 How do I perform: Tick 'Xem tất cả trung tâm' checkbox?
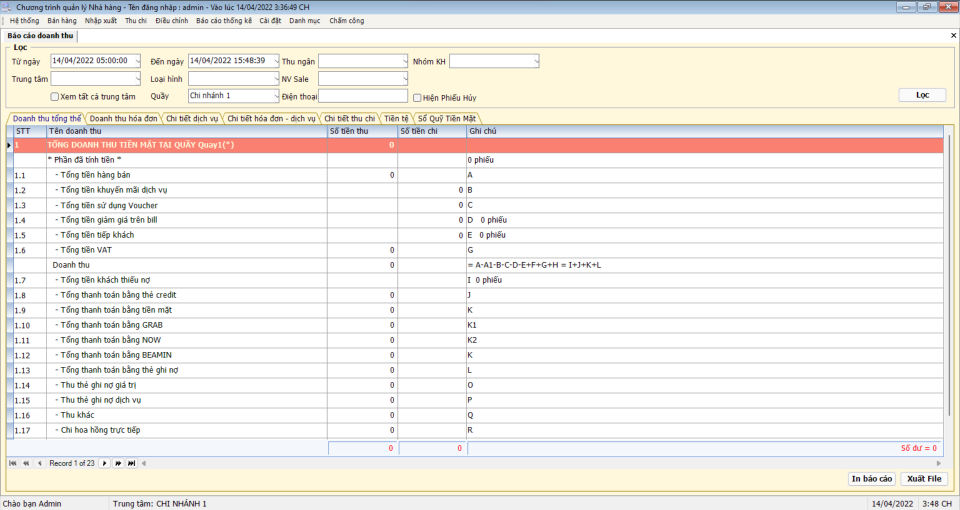[x=54, y=97]
